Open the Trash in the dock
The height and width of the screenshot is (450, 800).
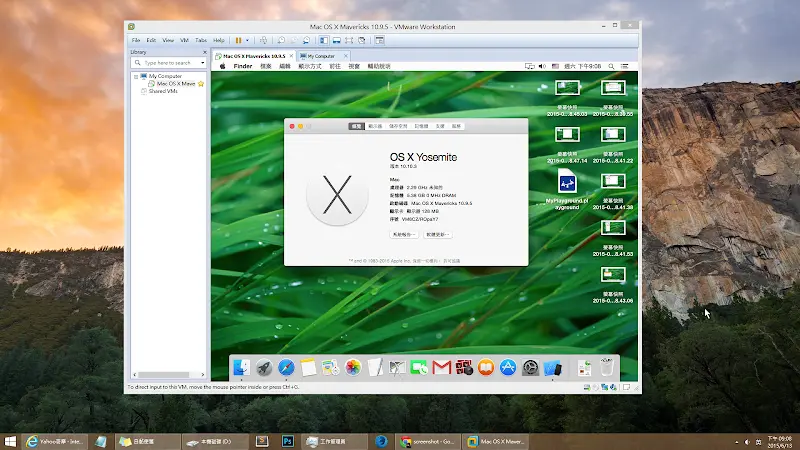tap(606, 368)
